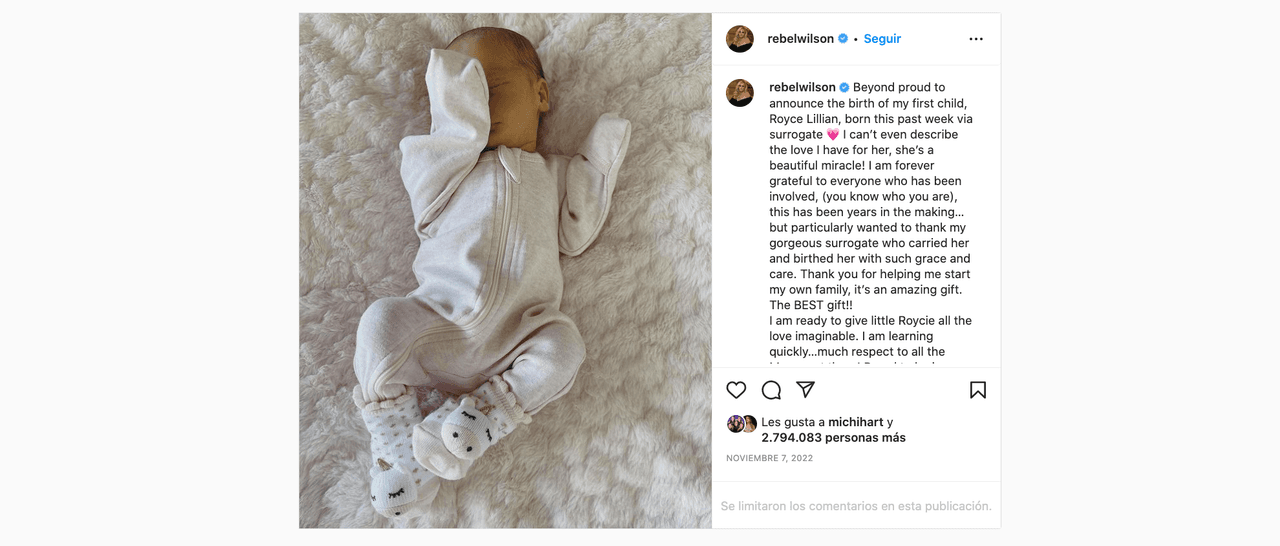The height and width of the screenshot is (546, 1280).
Task: Share the post using the paper plane icon
Action: pyautogui.click(x=805, y=390)
